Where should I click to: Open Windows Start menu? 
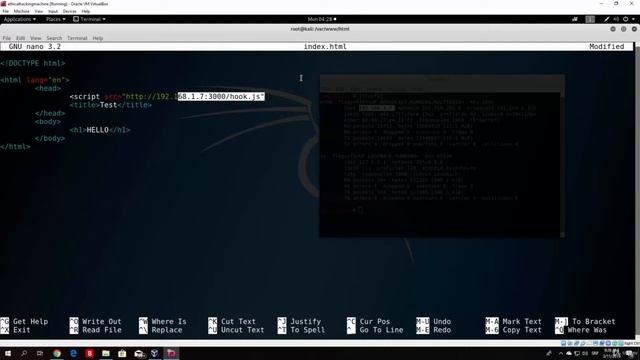7,353
